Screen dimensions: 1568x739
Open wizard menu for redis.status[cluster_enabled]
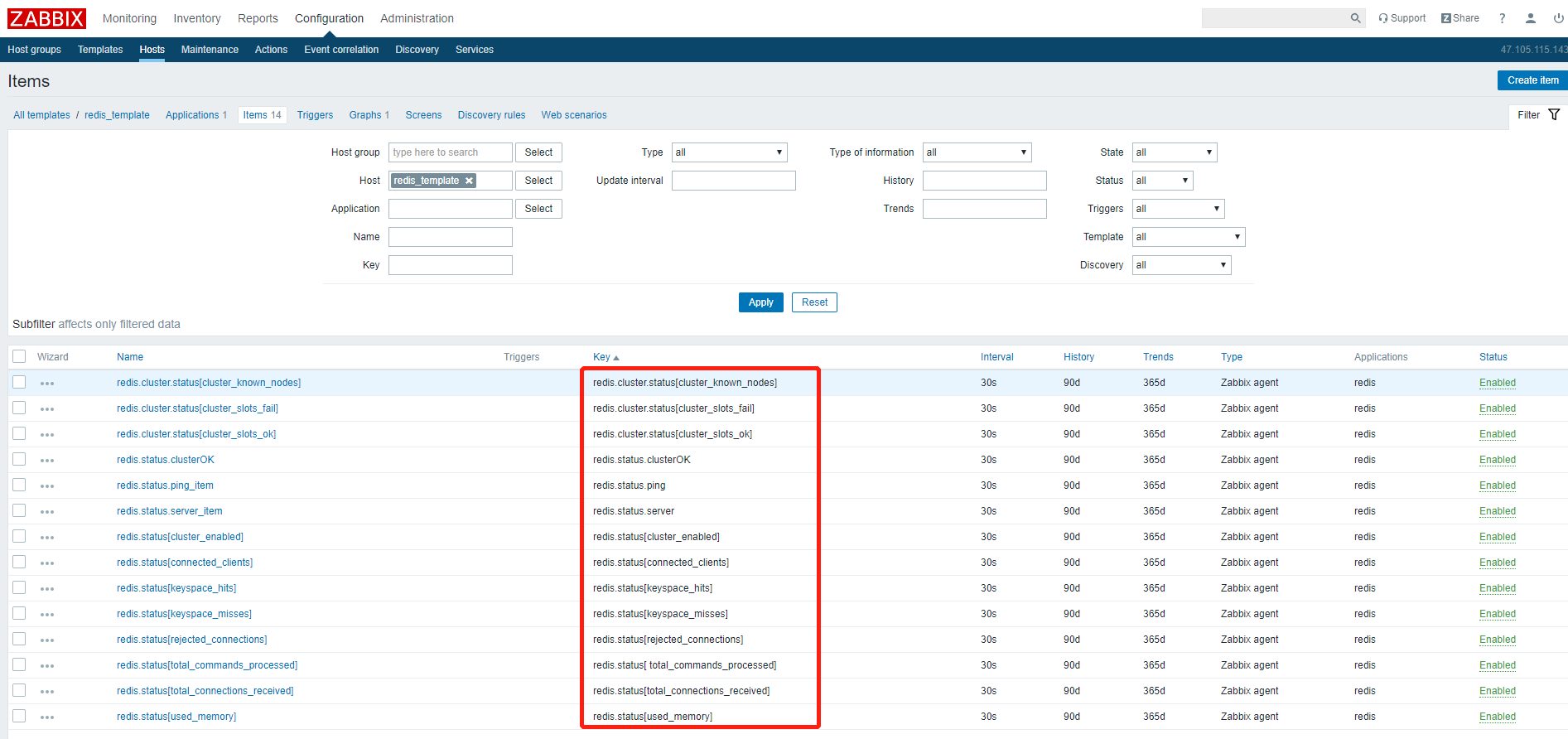[47, 538]
